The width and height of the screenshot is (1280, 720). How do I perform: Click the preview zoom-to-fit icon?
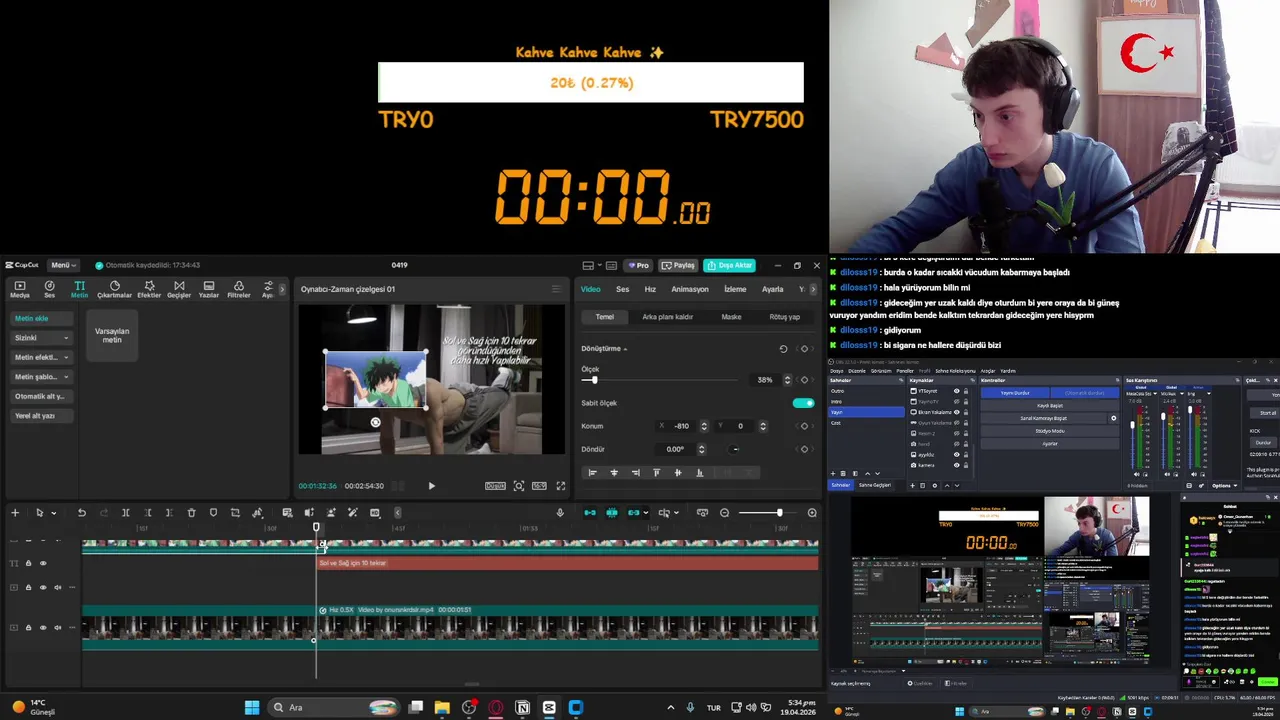(519, 486)
